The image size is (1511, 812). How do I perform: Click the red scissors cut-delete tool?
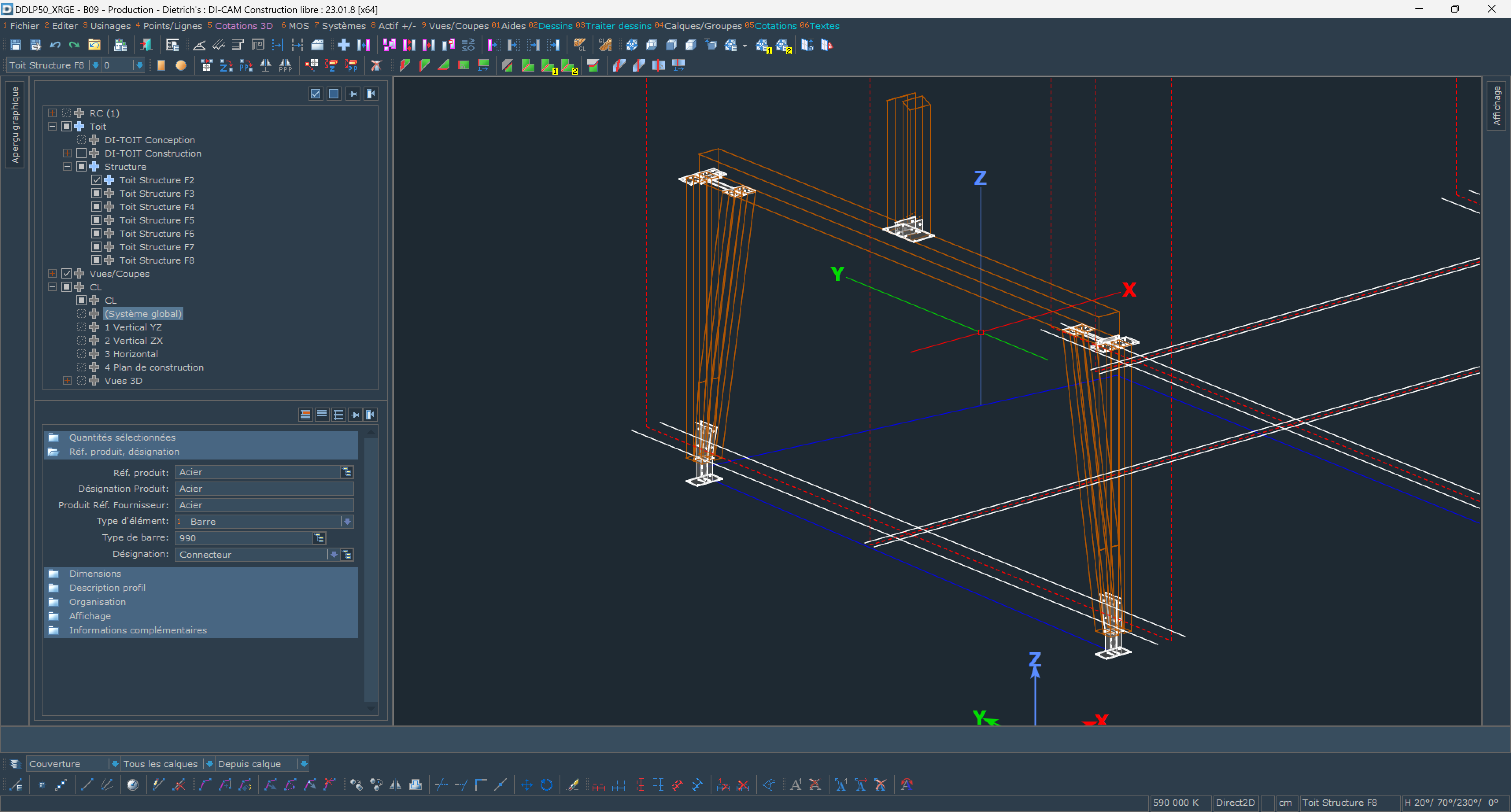click(x=377, y=66)
